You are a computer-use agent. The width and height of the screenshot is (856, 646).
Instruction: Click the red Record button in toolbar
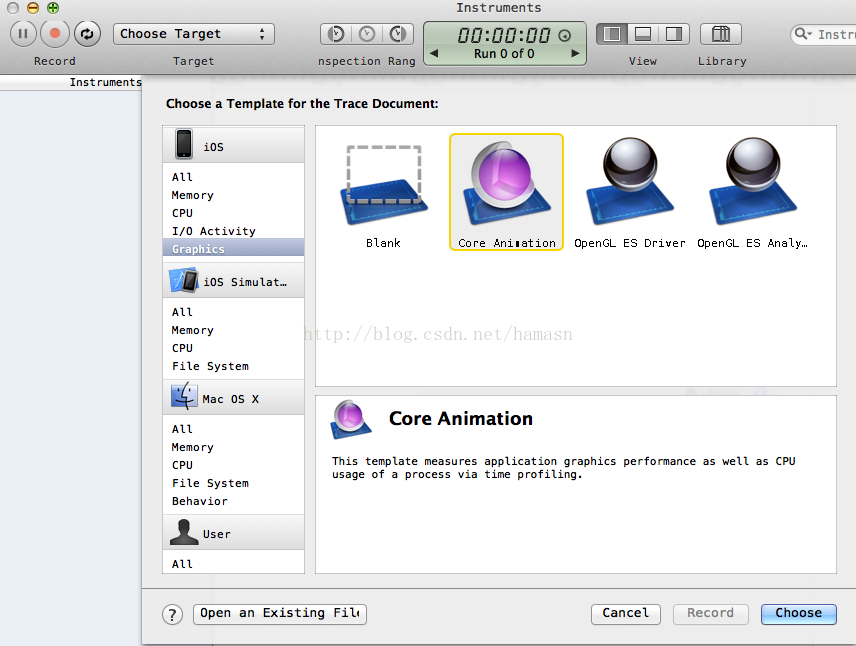click(55, 34)
